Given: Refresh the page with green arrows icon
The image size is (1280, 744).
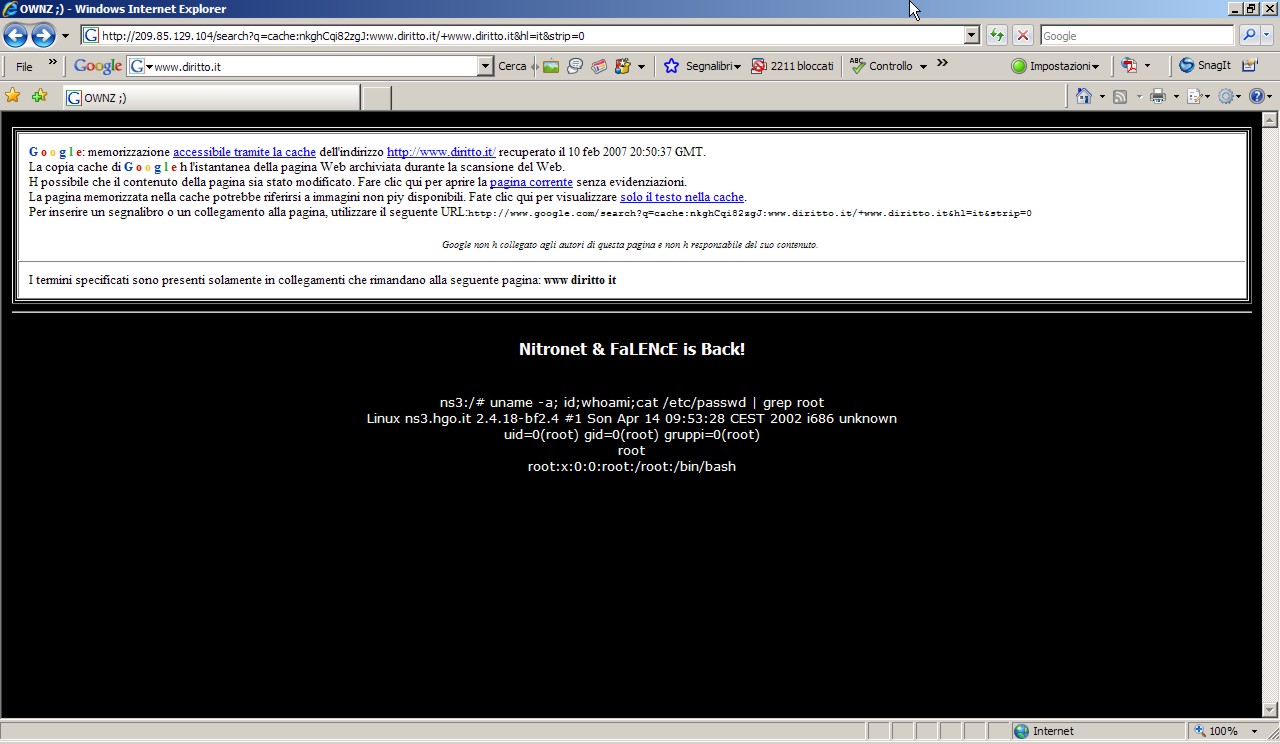Looking at the screenshot, I should (x=997, y=36).
